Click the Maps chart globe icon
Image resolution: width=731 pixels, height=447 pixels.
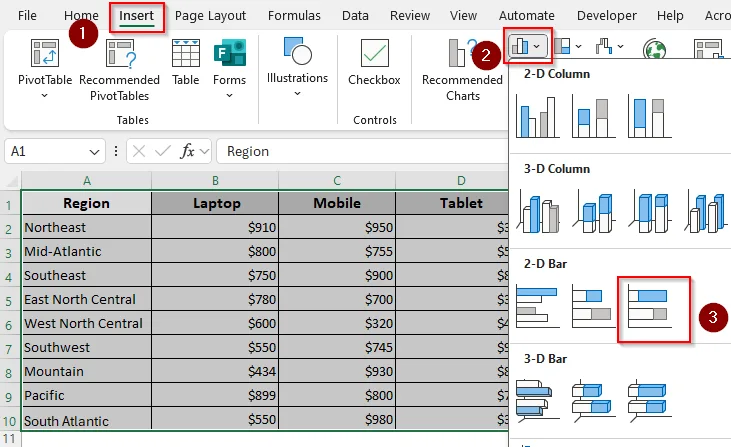click(654, 49)
